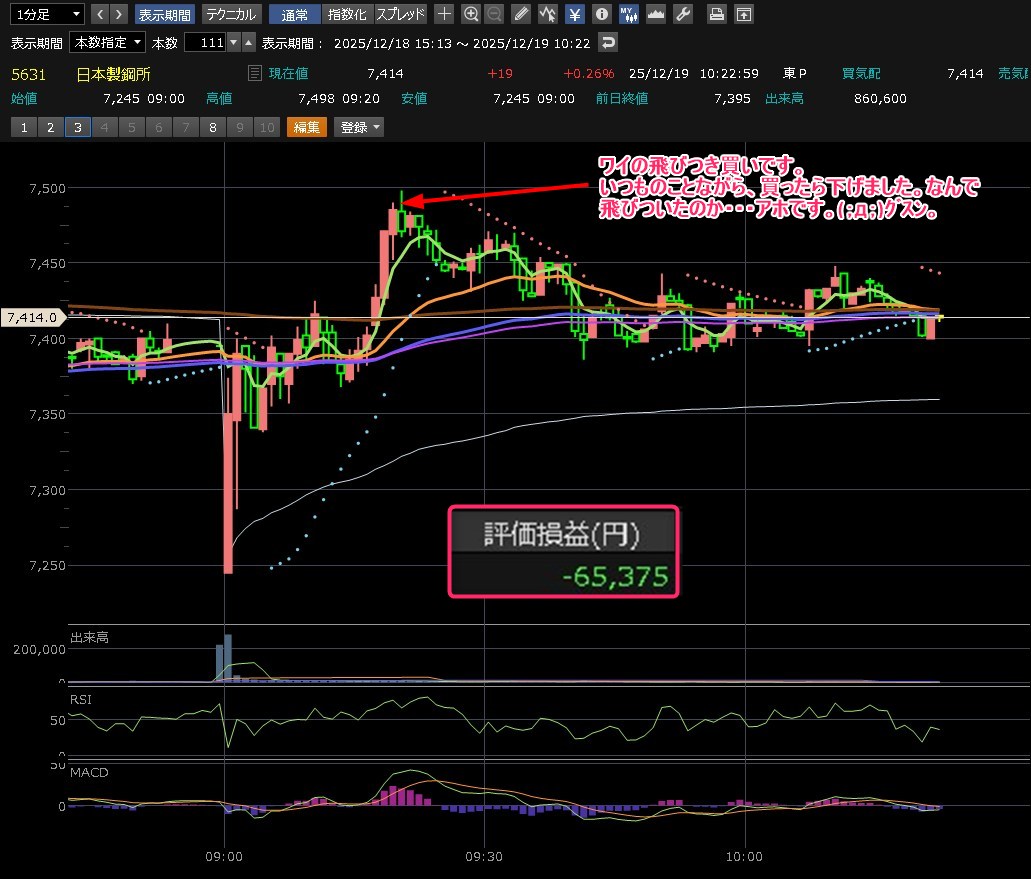Click the pop-out window icon
1031x879 pixels.
[x=743, y=14]
